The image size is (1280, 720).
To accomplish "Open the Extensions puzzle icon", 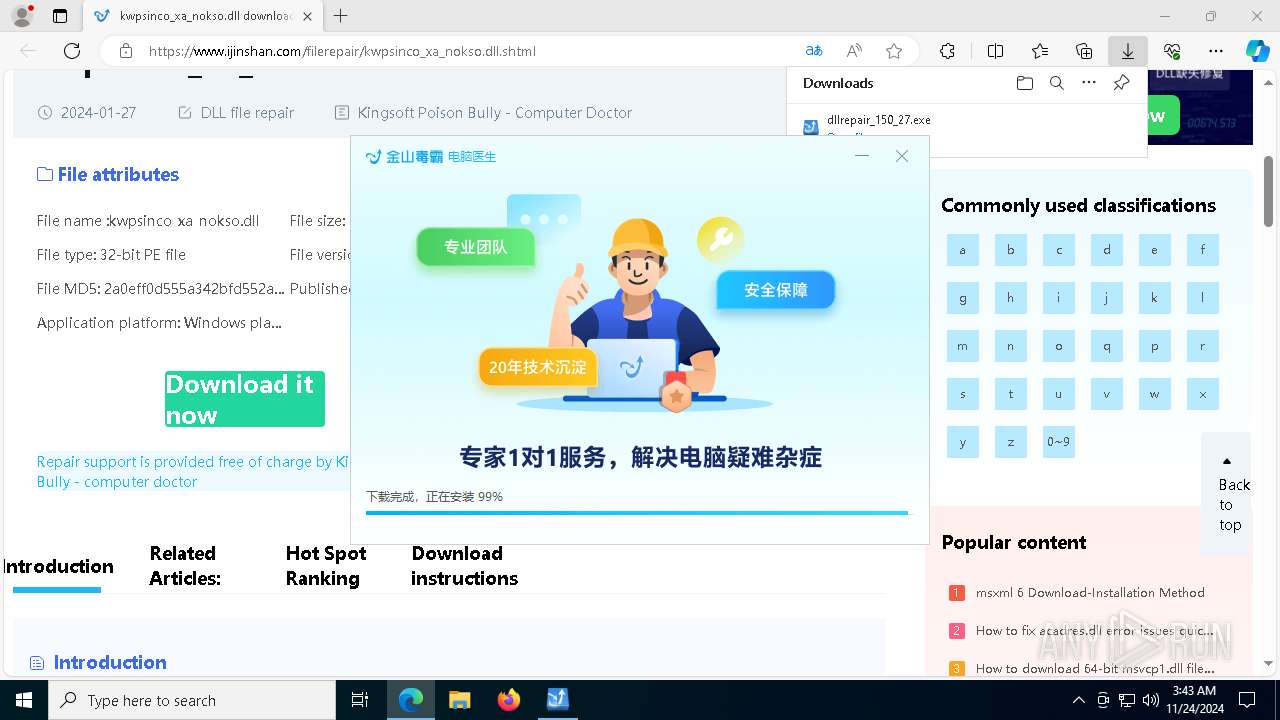I will click(947, 51).
